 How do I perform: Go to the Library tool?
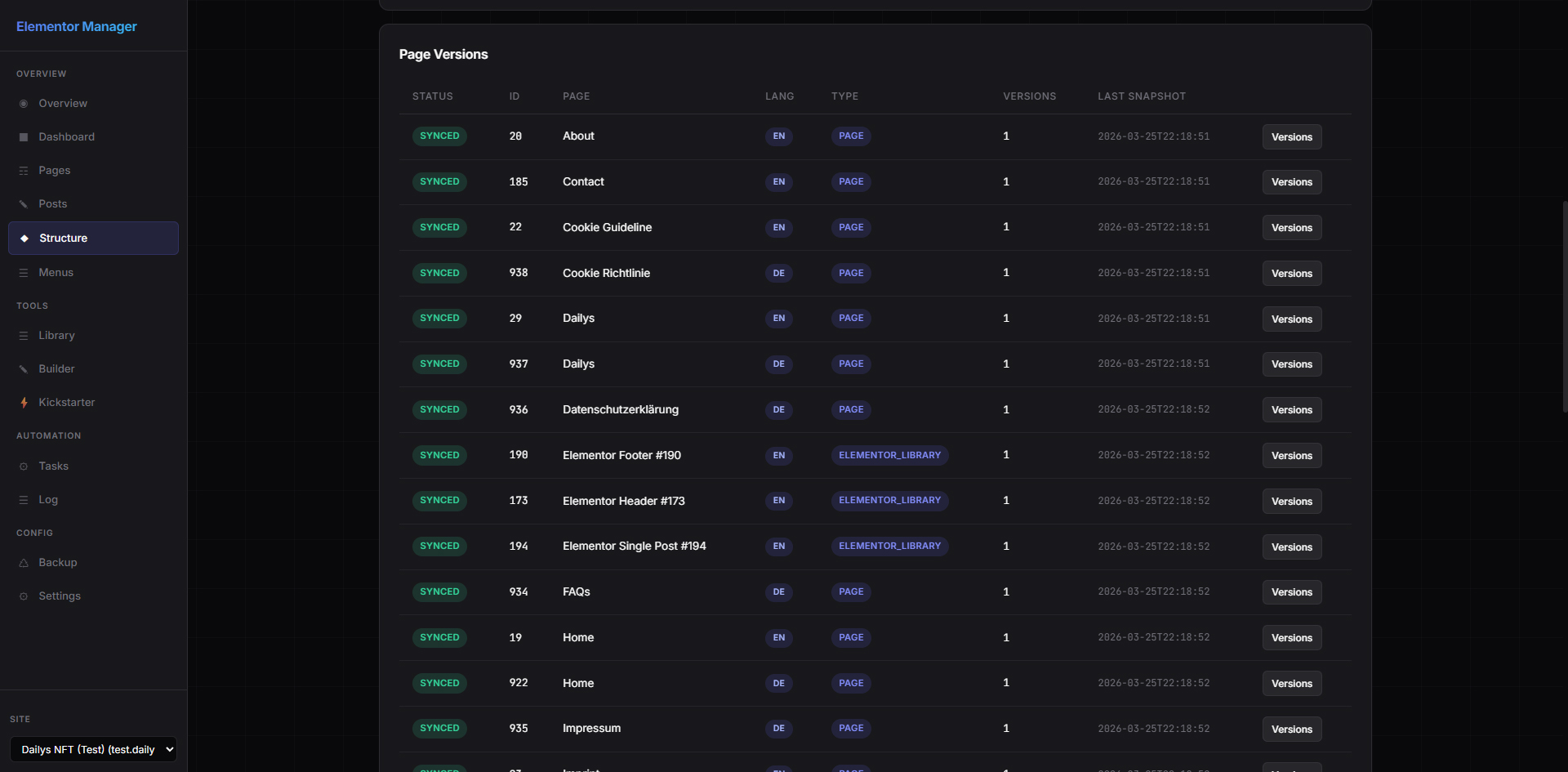point(56,336)
